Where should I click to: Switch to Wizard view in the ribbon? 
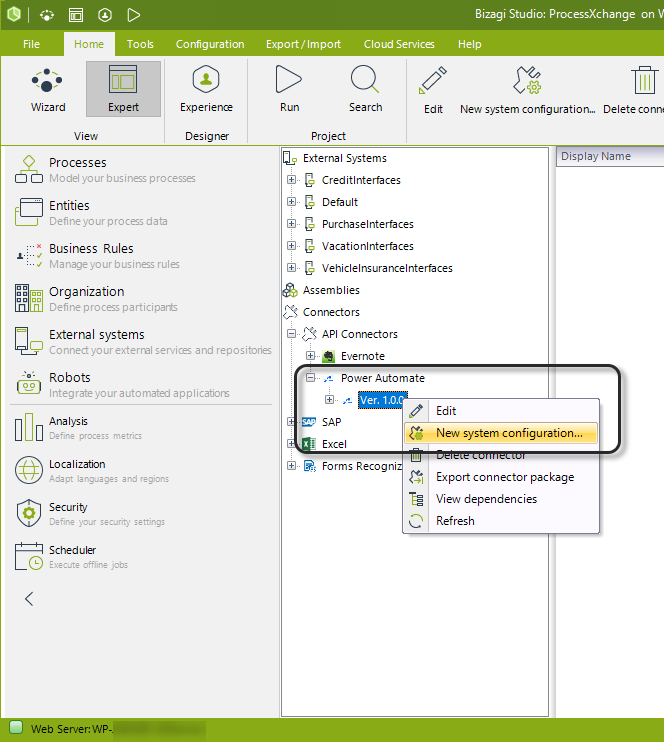point(47,90)
